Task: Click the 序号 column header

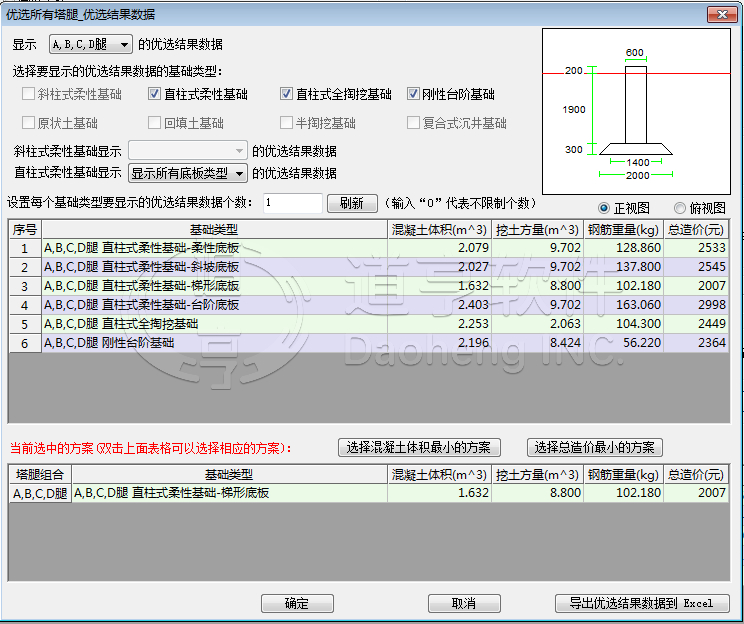Action: click(25, 230)
